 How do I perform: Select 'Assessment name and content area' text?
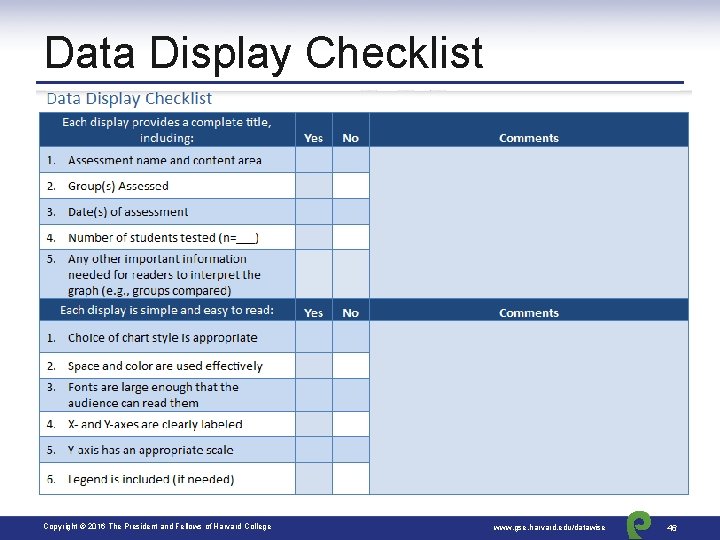[x=165, y=160]
